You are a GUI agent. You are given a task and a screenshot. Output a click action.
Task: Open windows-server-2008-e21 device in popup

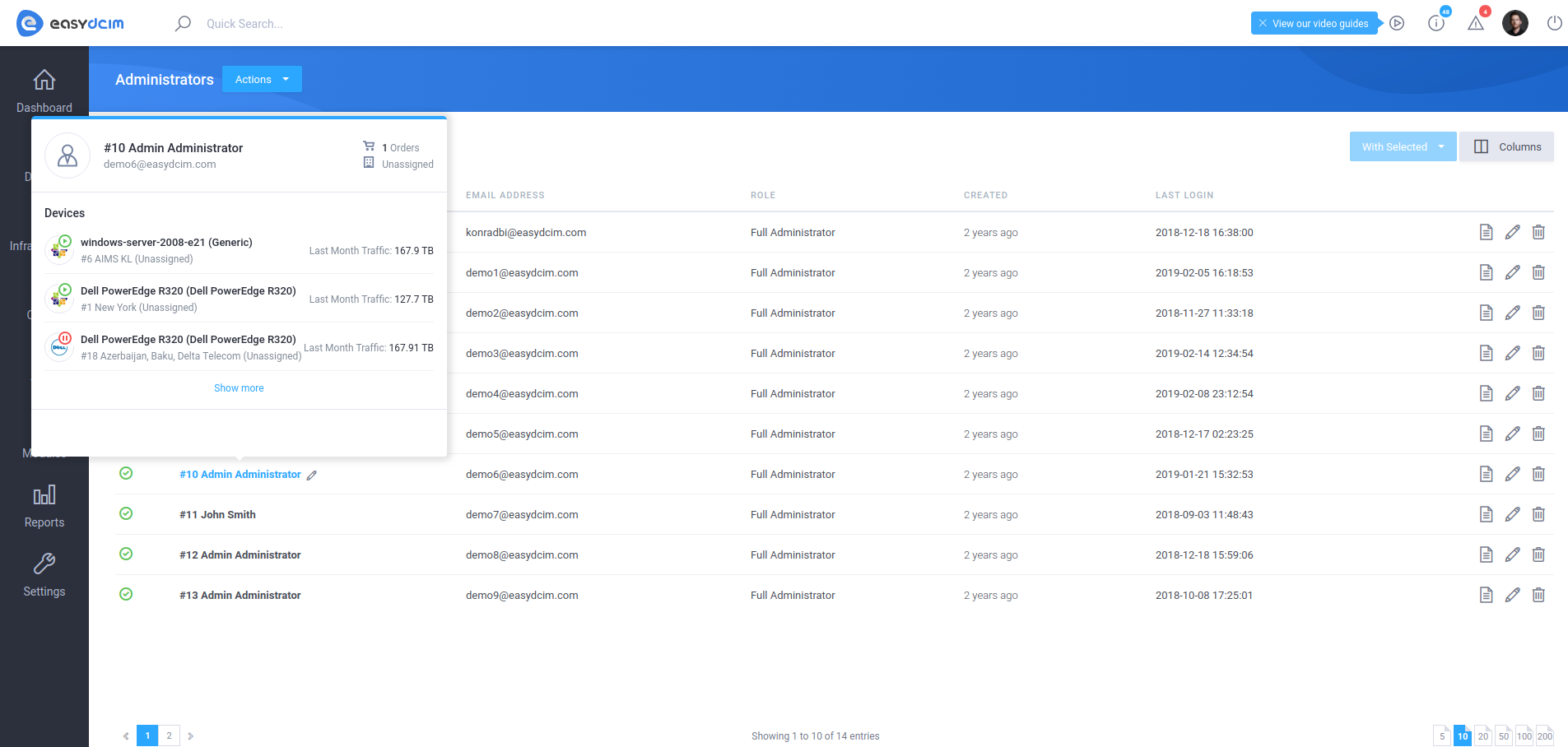click(x=166, y=243)
